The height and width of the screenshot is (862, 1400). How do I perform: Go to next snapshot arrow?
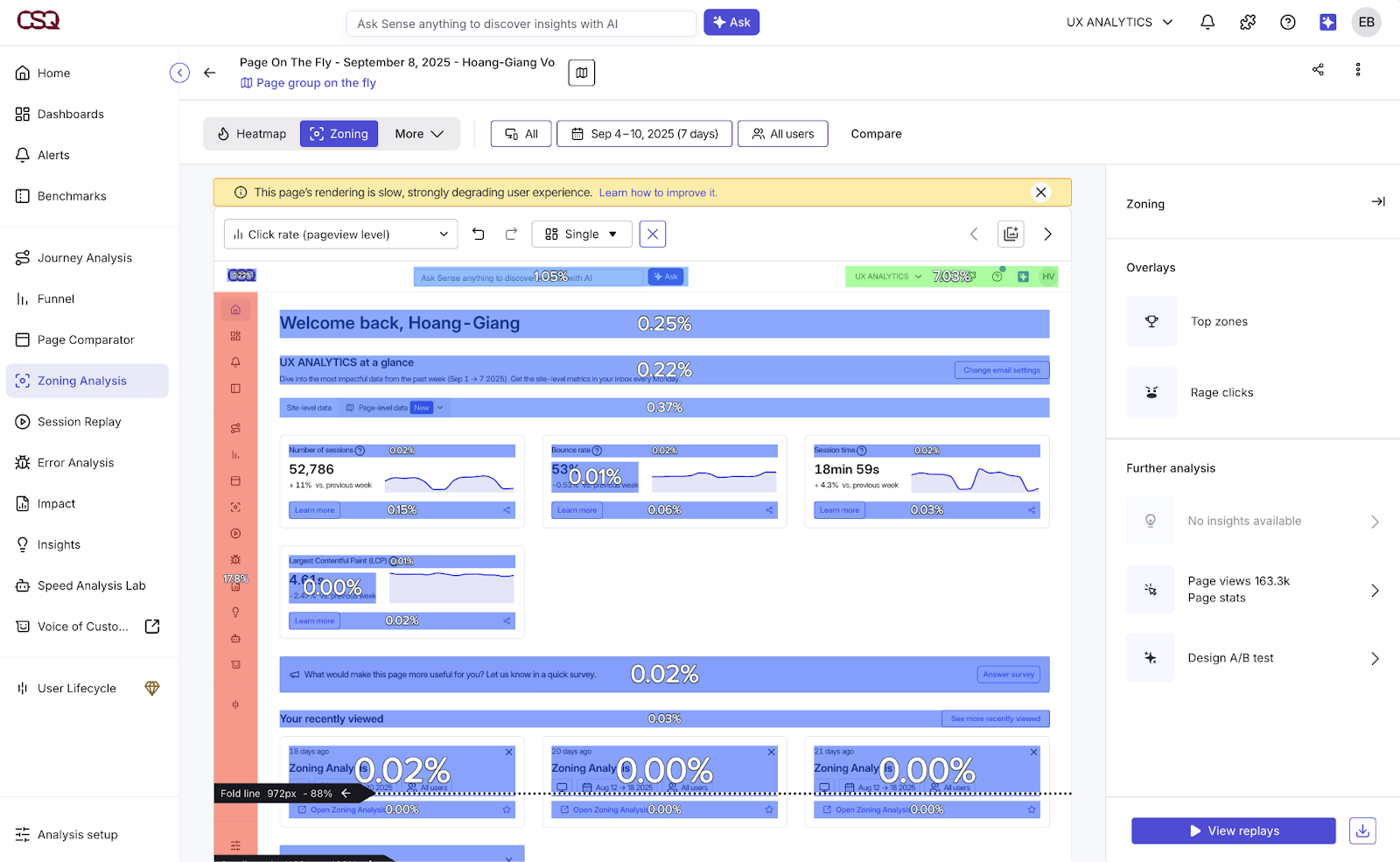(x=1047, y=234)
